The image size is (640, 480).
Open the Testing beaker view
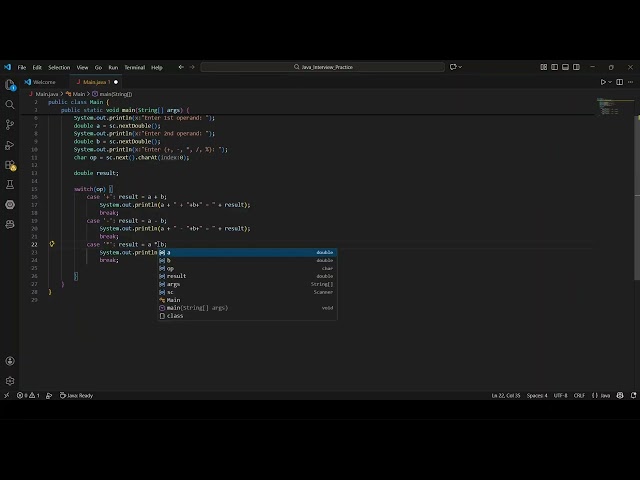point(10,184)
